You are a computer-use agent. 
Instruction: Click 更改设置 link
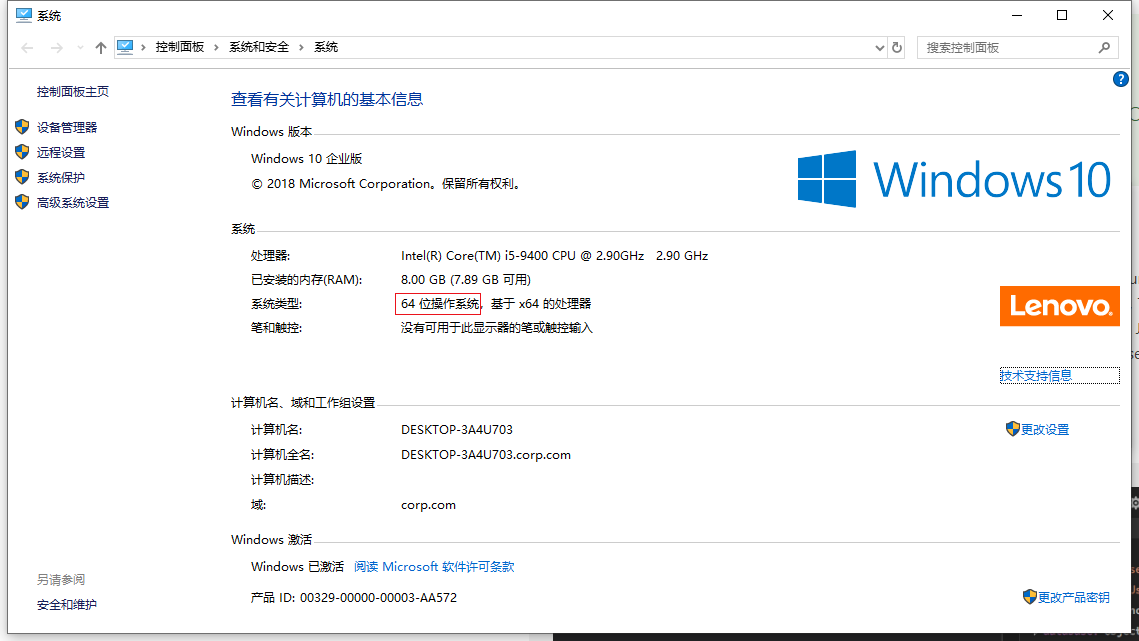[x=1045, y=430]
